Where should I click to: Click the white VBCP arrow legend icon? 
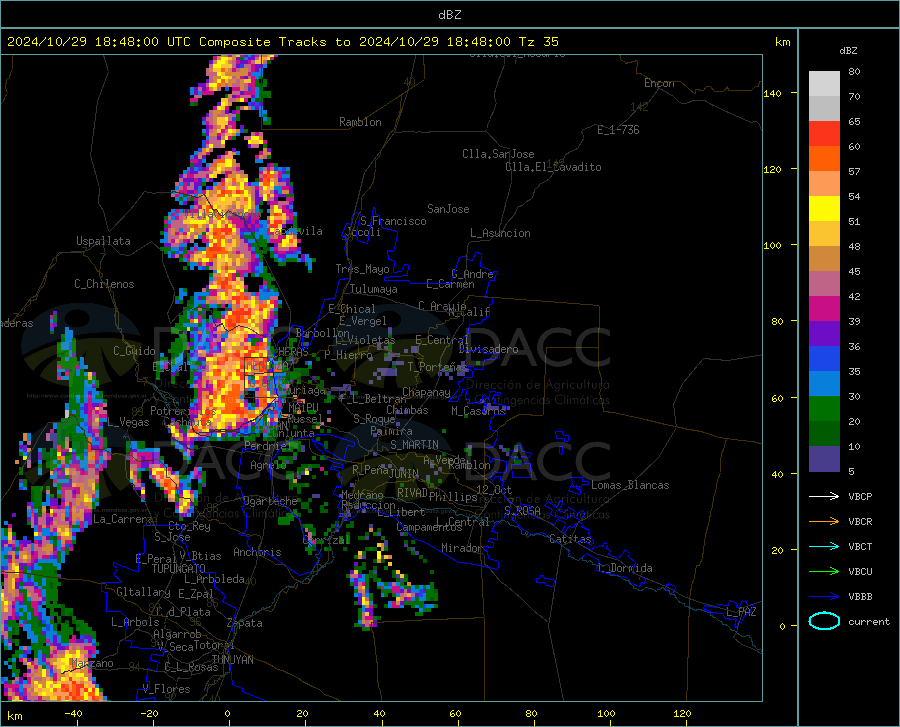tap(824, 496)
